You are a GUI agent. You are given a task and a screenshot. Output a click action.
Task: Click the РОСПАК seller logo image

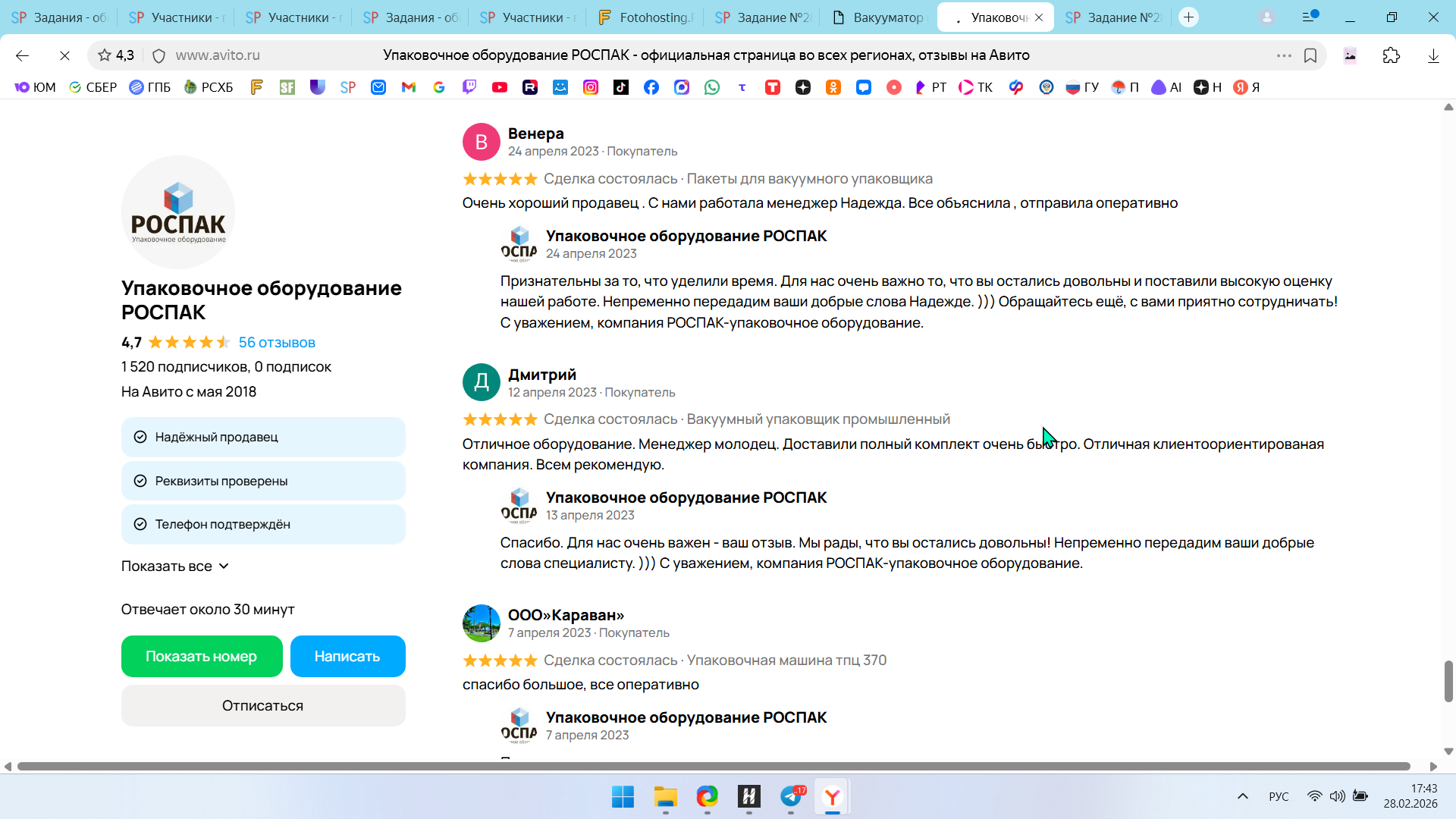178,212
